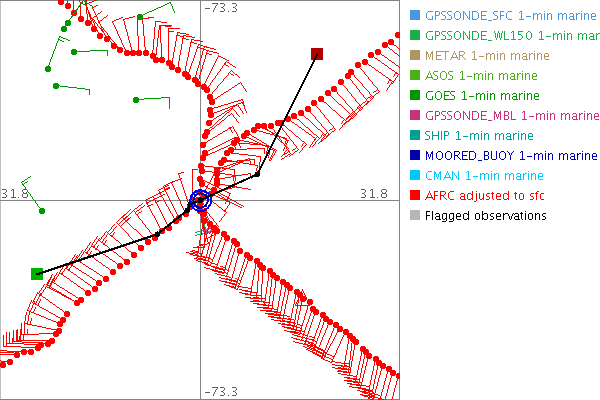Click the GOES 1-min marine legend label
This screenshot has width=600, height=400.
point(481,95)
